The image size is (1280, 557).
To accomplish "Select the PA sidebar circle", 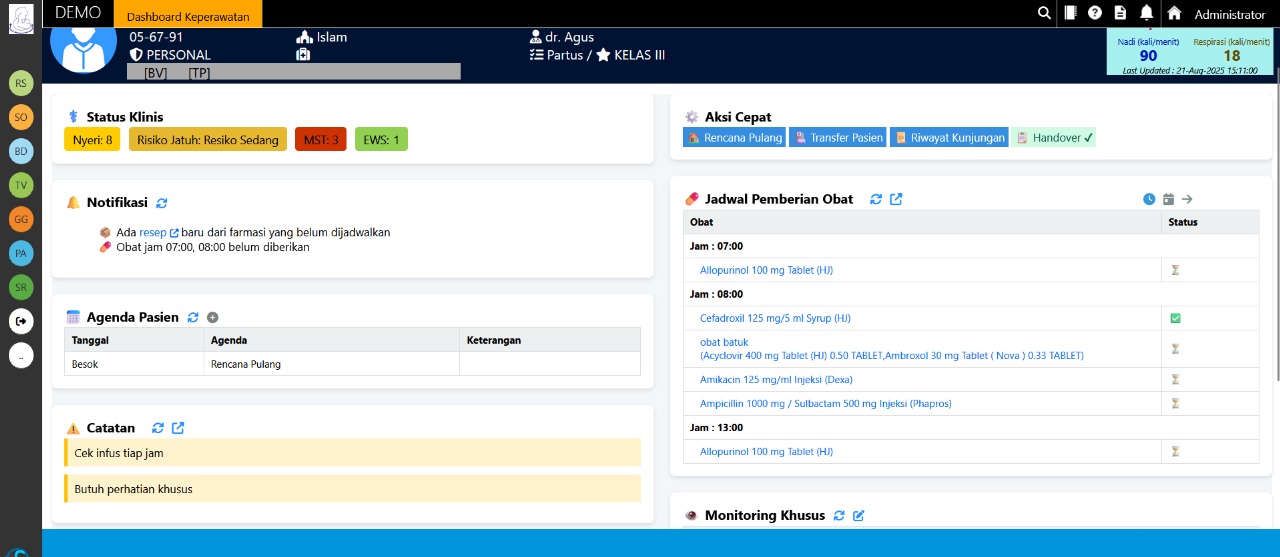I will pyautogui.click(x=21, y=254).
